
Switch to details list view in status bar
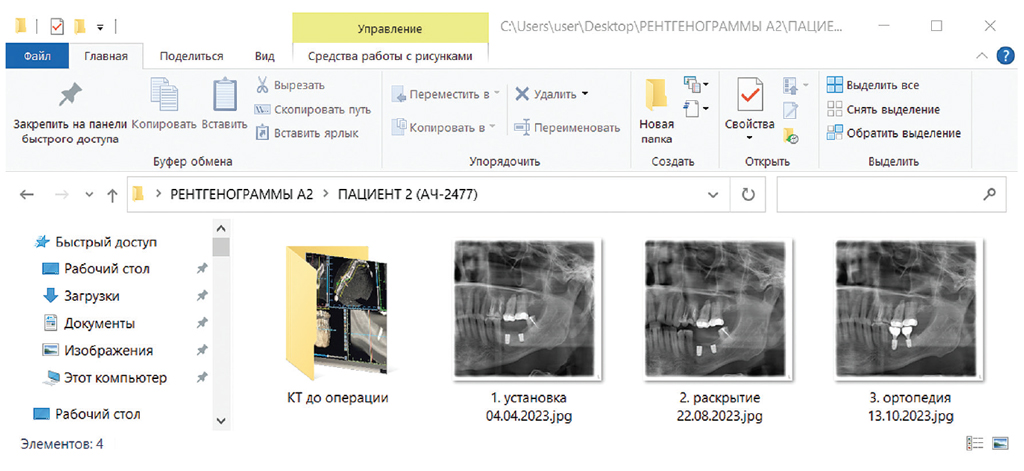click(974, 443)
